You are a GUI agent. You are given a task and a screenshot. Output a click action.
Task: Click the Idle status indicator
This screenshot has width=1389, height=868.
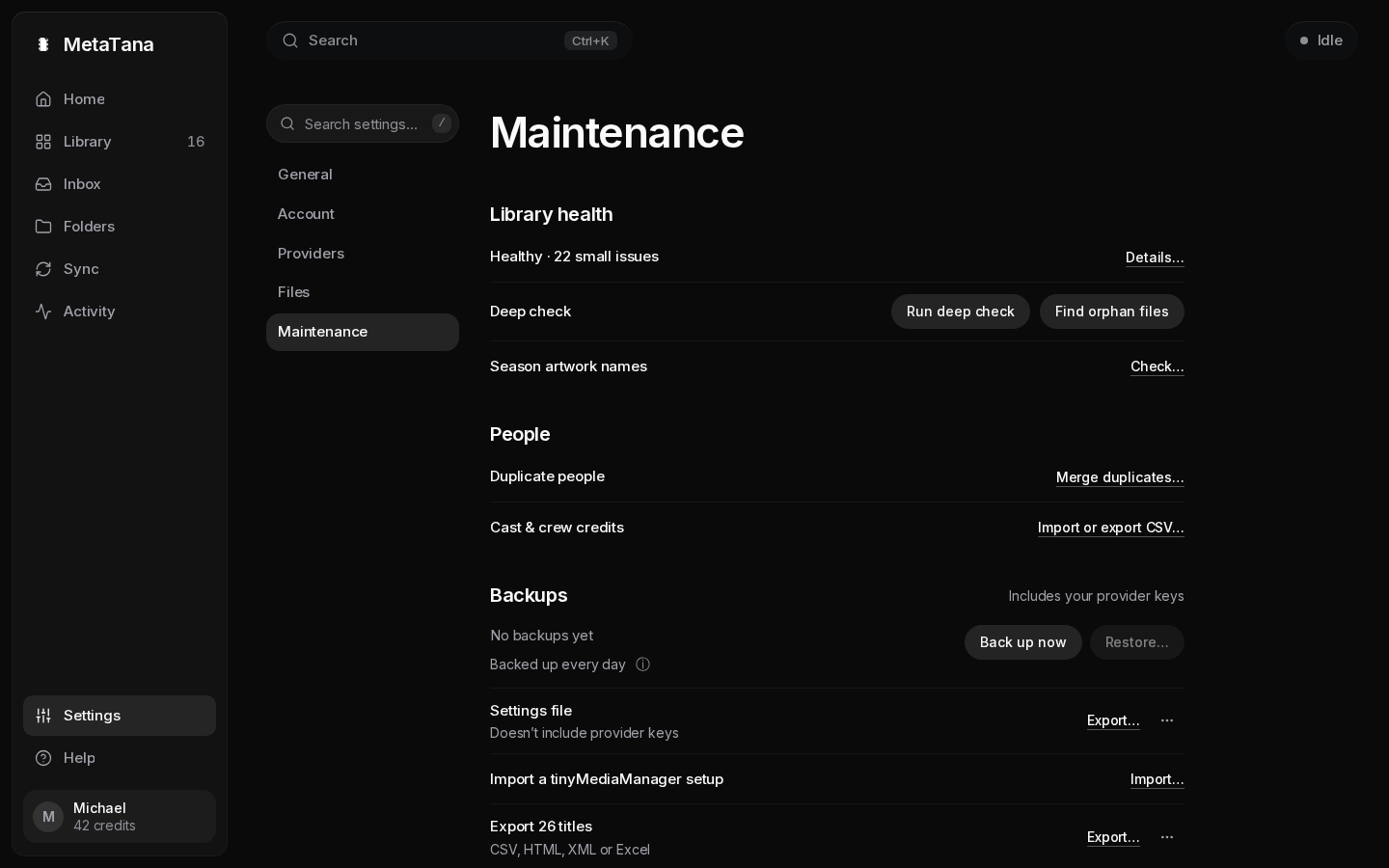[x=1321, y=41]
